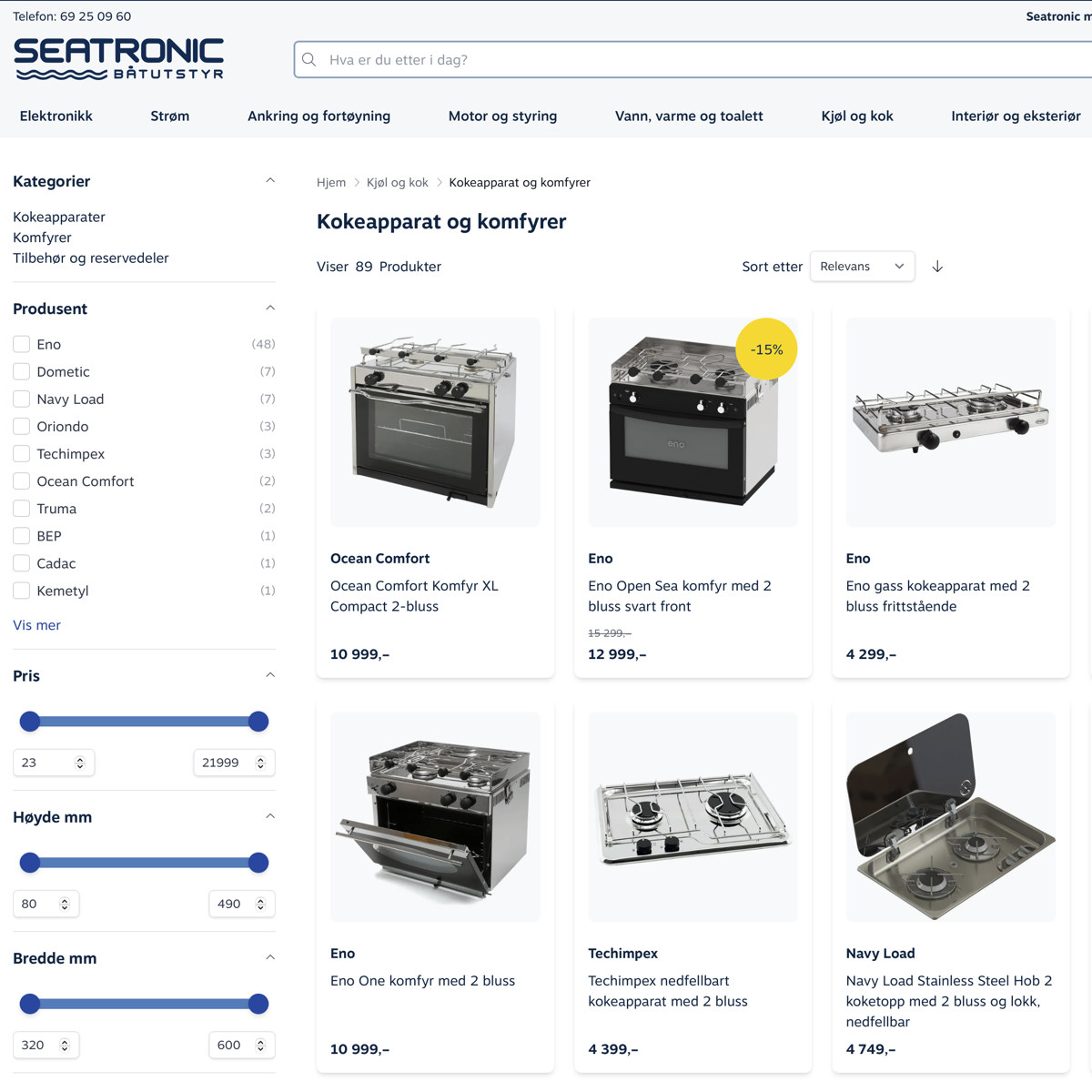Viewport: 1092px width, 1092px height.
Task: Click the maximum handle of Pris slider
Action: pos(258,722)
